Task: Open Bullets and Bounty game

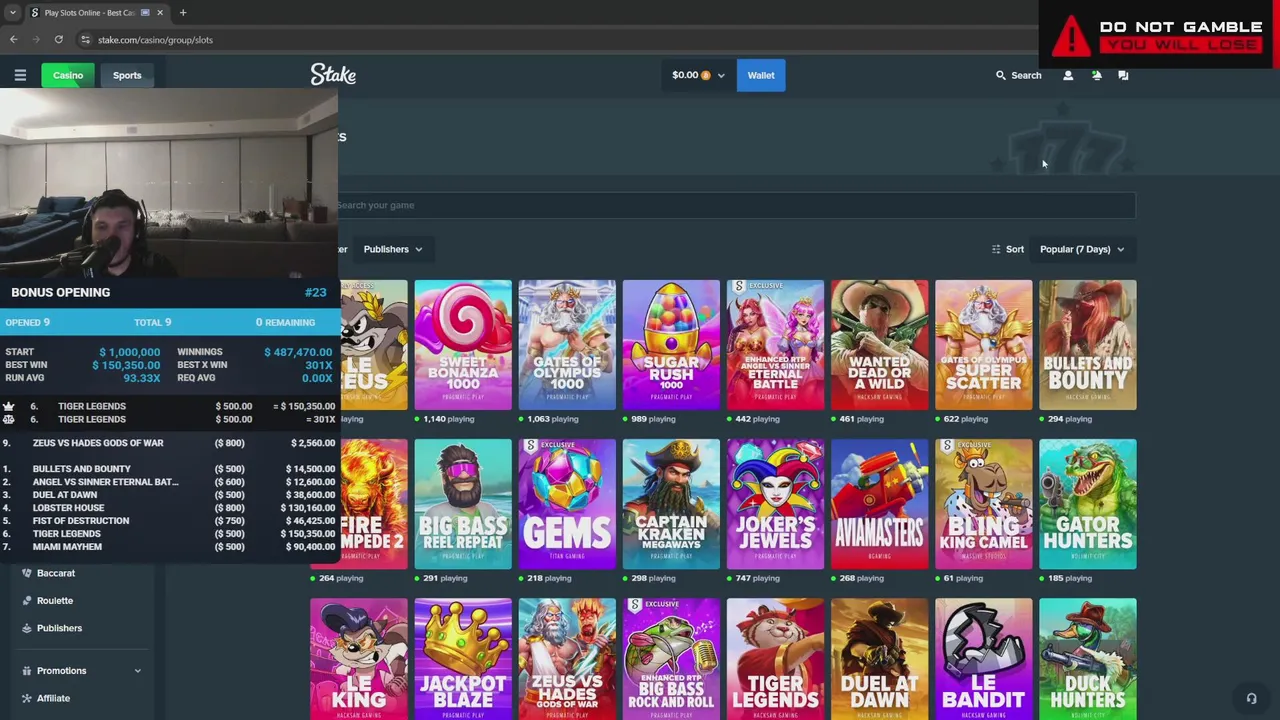Action: [x=1087, y=345]
